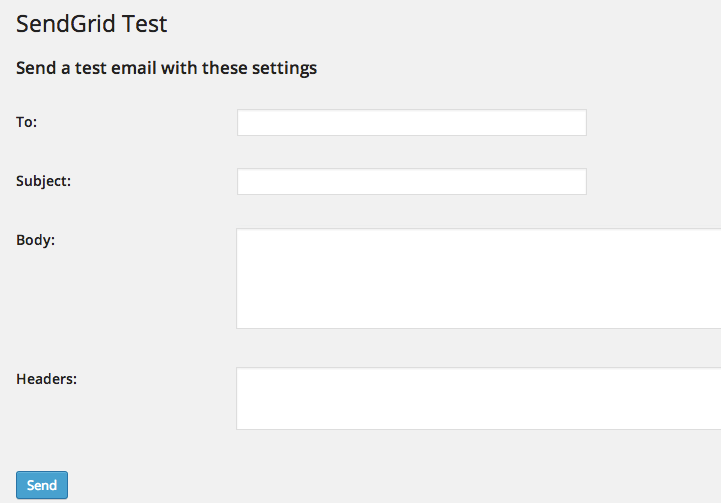Image resolution: width=721 pixels, height=503 pixels.
Task: Click the Subject input field
Action: pyautogui.click(x=411, y=182)
